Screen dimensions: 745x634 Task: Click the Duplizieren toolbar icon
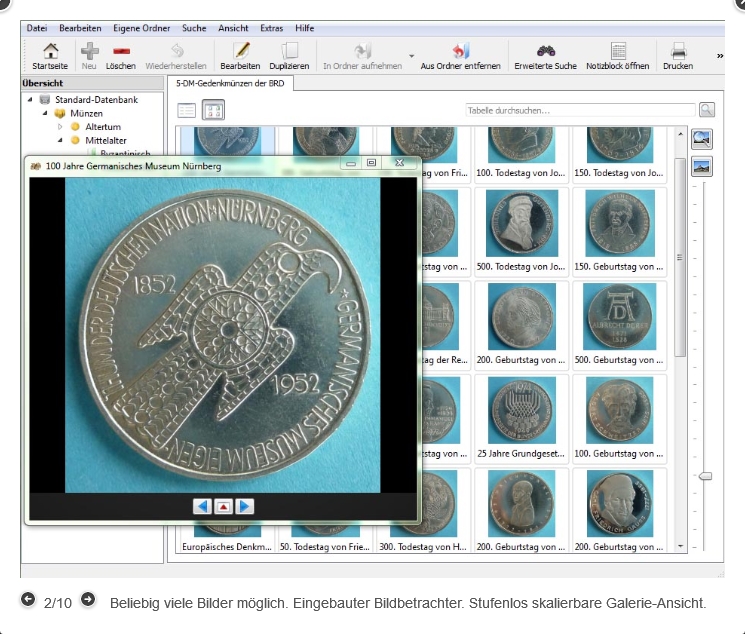(289, 51)
